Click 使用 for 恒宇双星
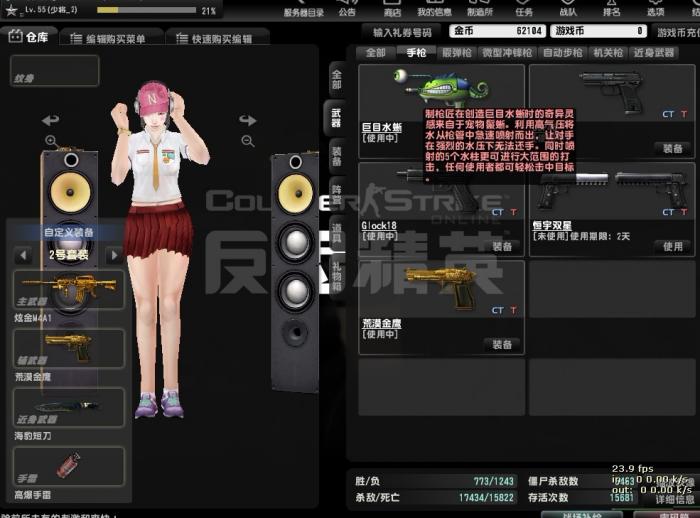The width and height of the screenshot is (700, 518). 672,246
